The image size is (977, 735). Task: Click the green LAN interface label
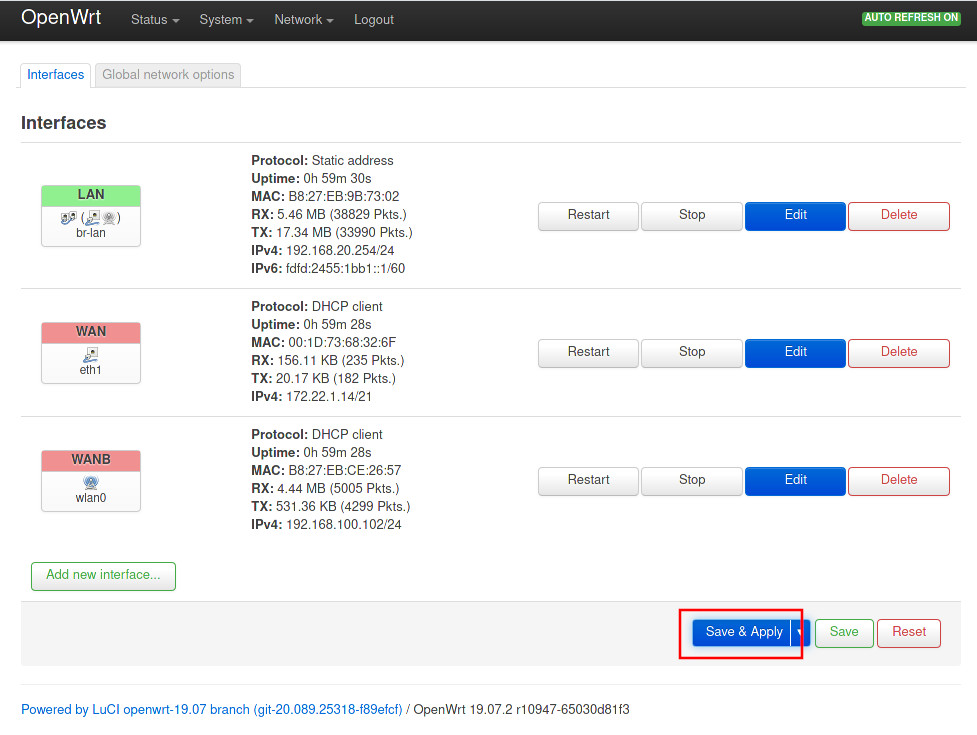(91, 195)
